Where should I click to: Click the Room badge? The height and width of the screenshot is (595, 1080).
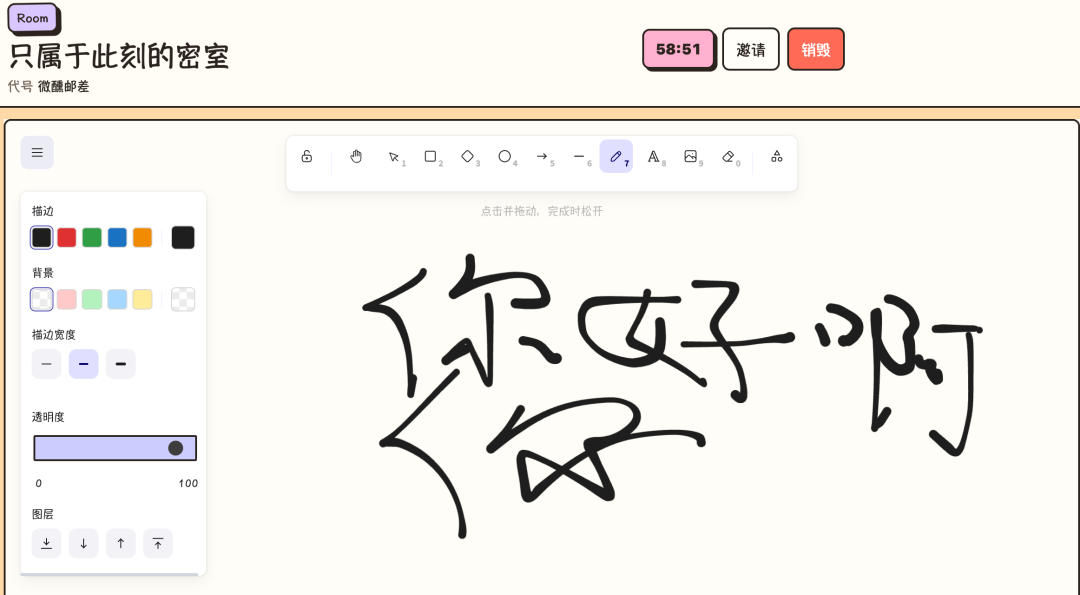33,18
